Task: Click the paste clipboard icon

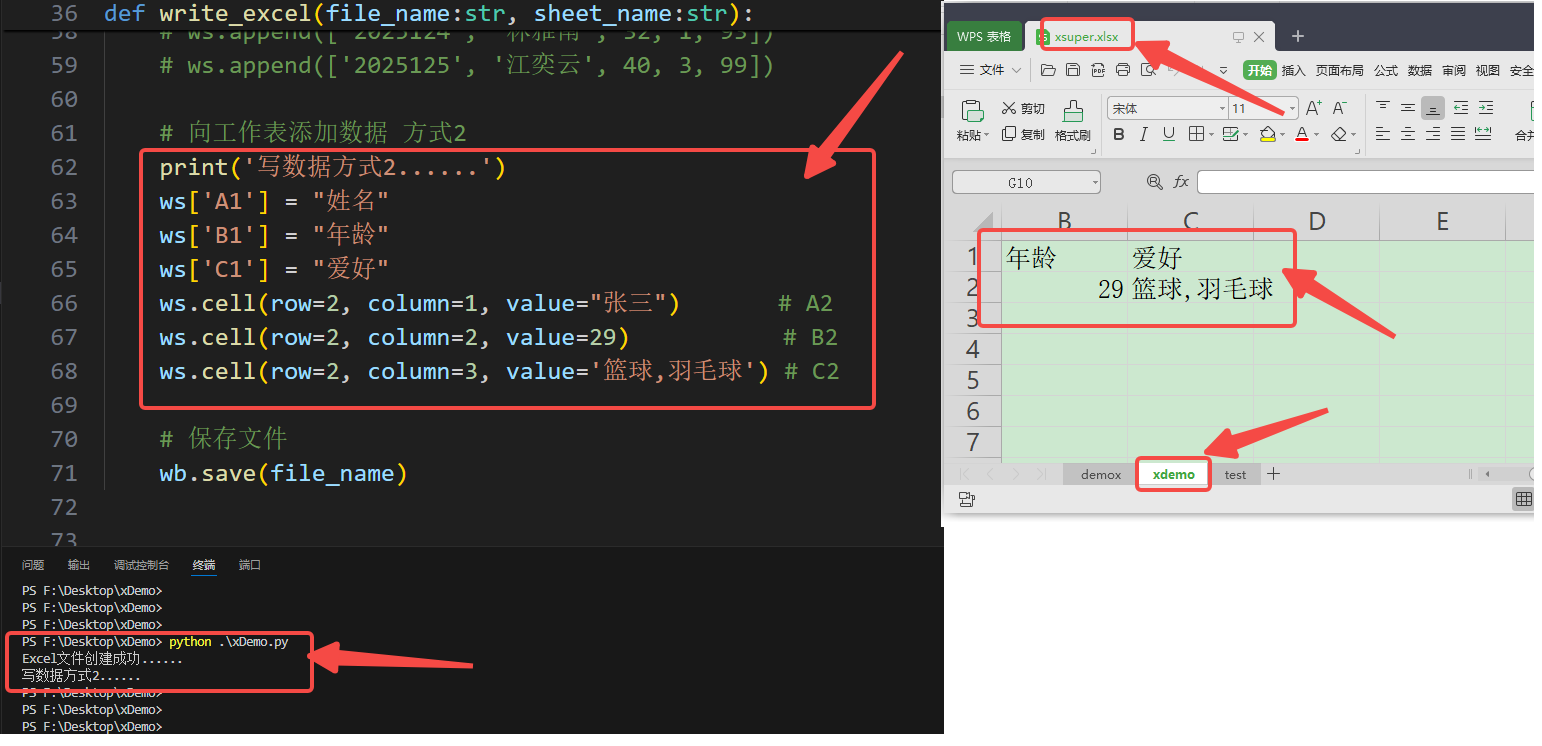Action: pos(972,110)
